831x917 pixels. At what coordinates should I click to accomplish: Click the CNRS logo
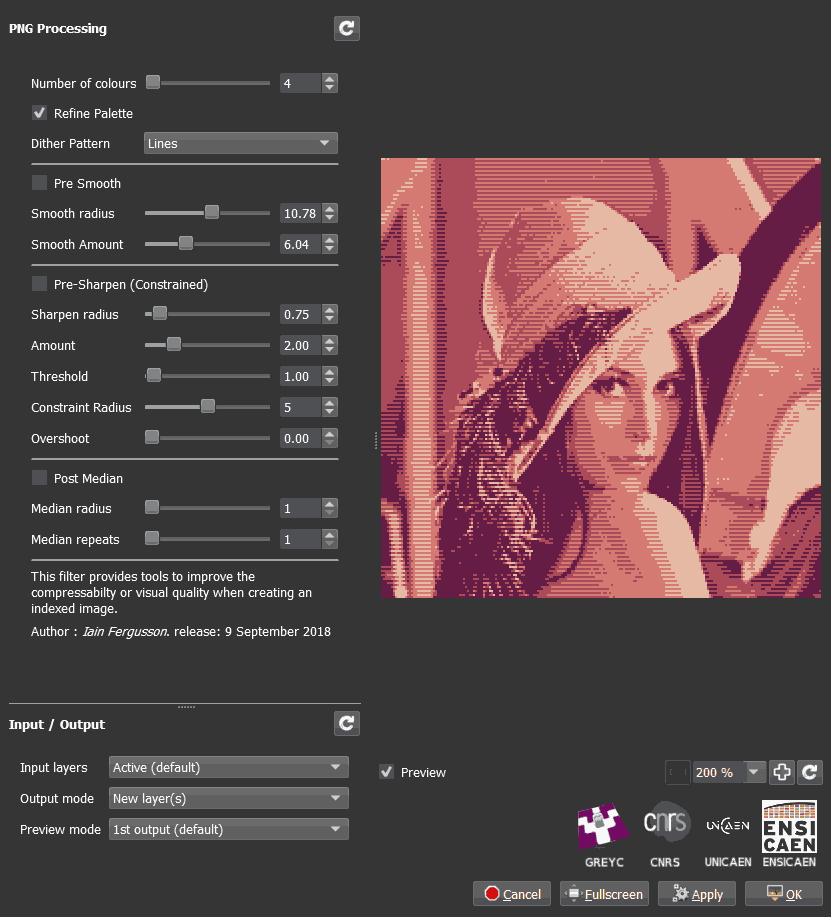pos(666,822)
